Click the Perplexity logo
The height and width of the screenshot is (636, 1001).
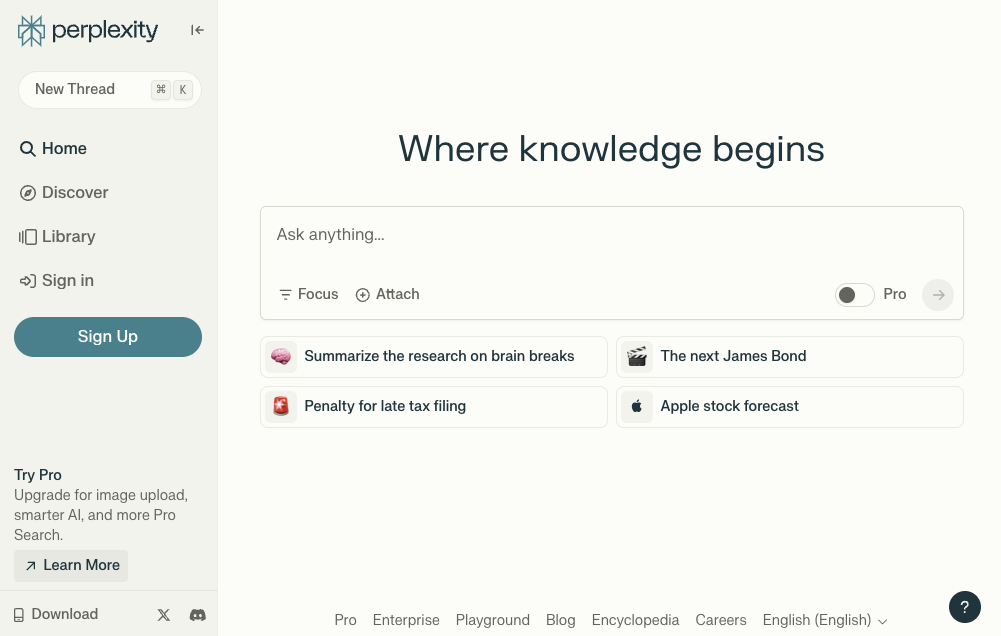87,31
